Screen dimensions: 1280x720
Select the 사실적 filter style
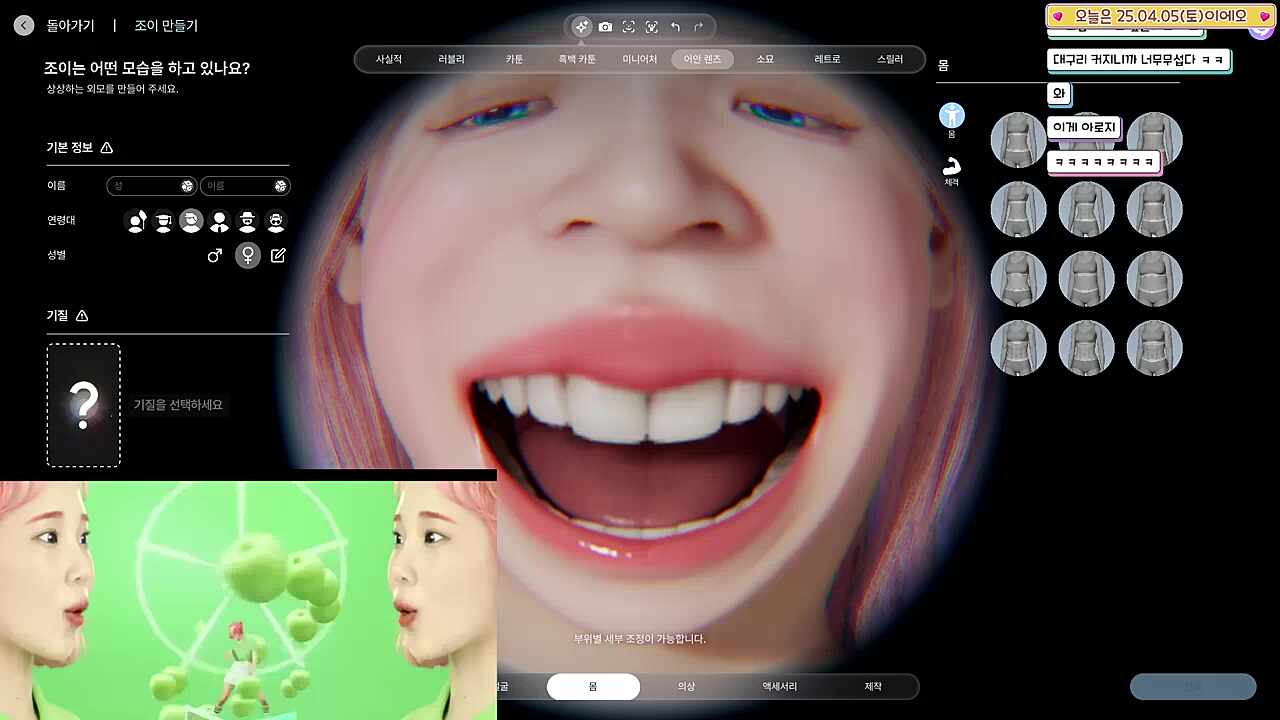click(389, 59)
